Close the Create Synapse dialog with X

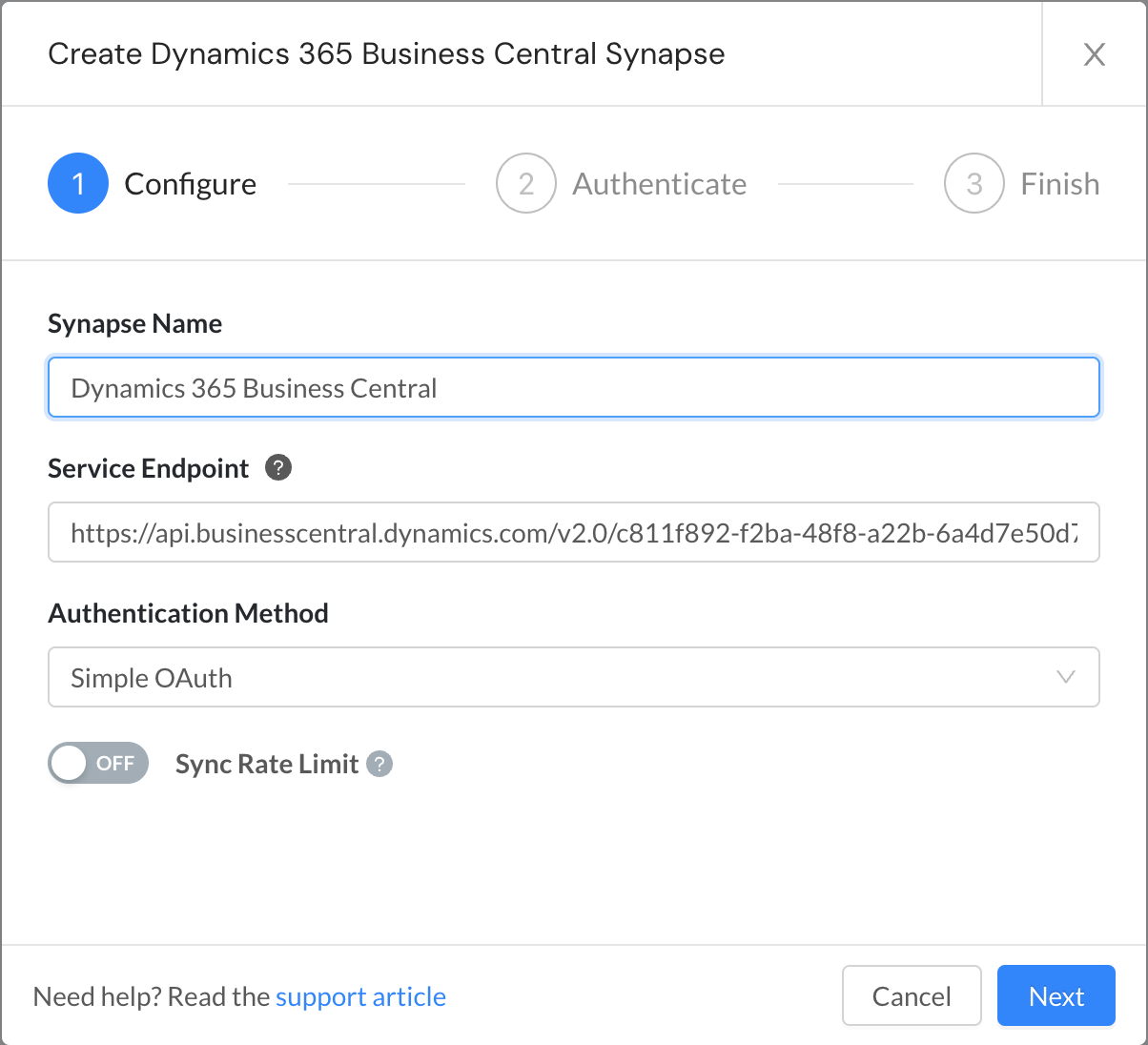[x=1094, y=54]
